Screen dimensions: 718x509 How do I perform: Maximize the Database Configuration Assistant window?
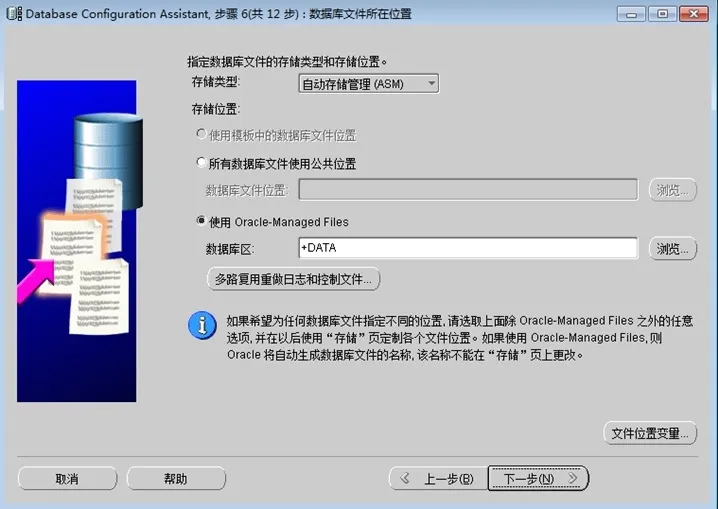pos(662,14)
